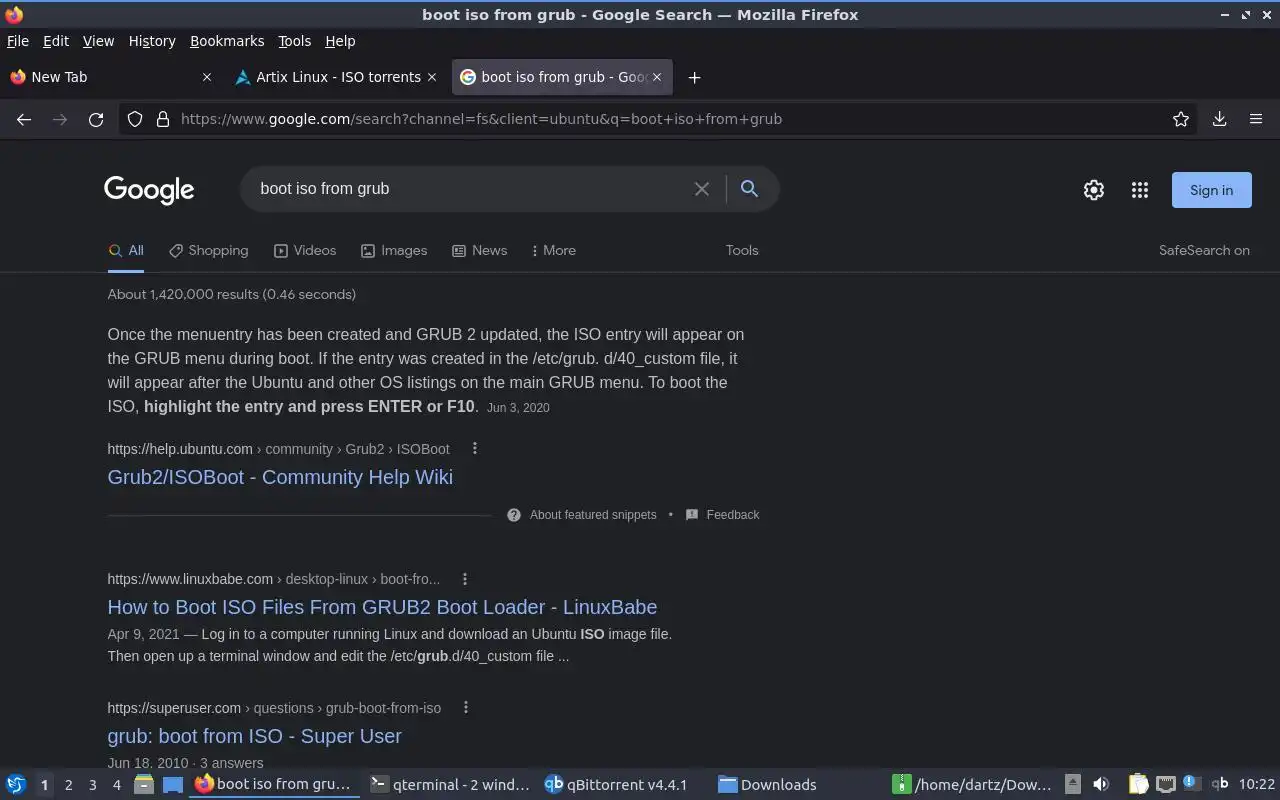
Task: Open the File menu
Action: (18, 41)
